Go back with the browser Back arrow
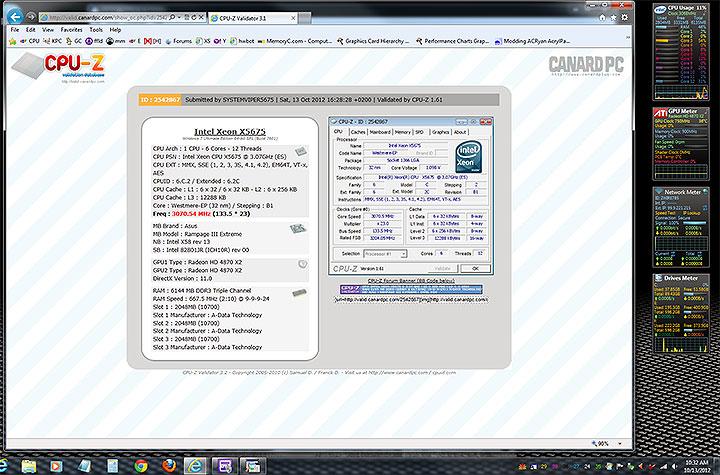The image size is (720, 475). pyautogui.click(x=15, y=17)
